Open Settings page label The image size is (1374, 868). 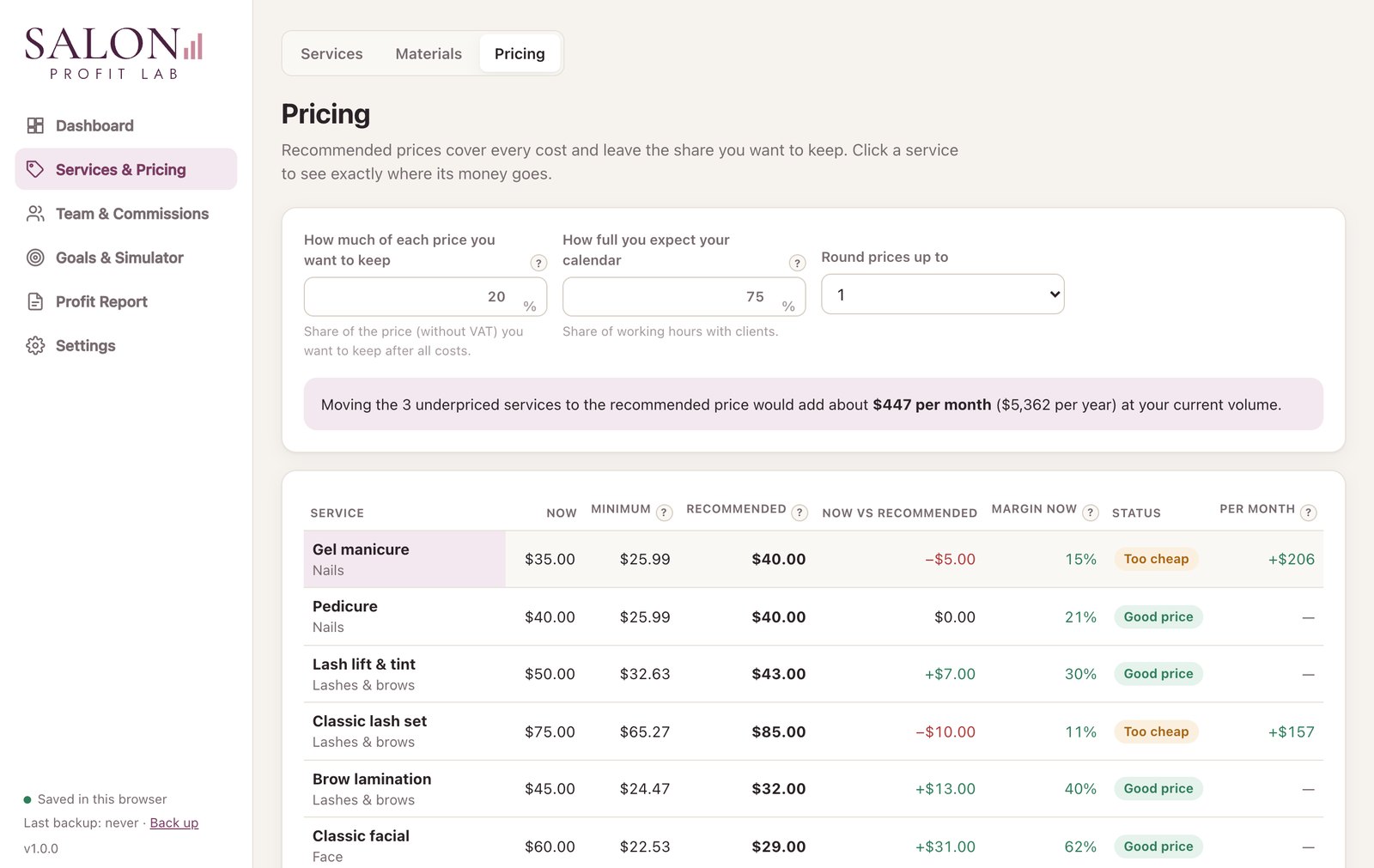[85, 345]
